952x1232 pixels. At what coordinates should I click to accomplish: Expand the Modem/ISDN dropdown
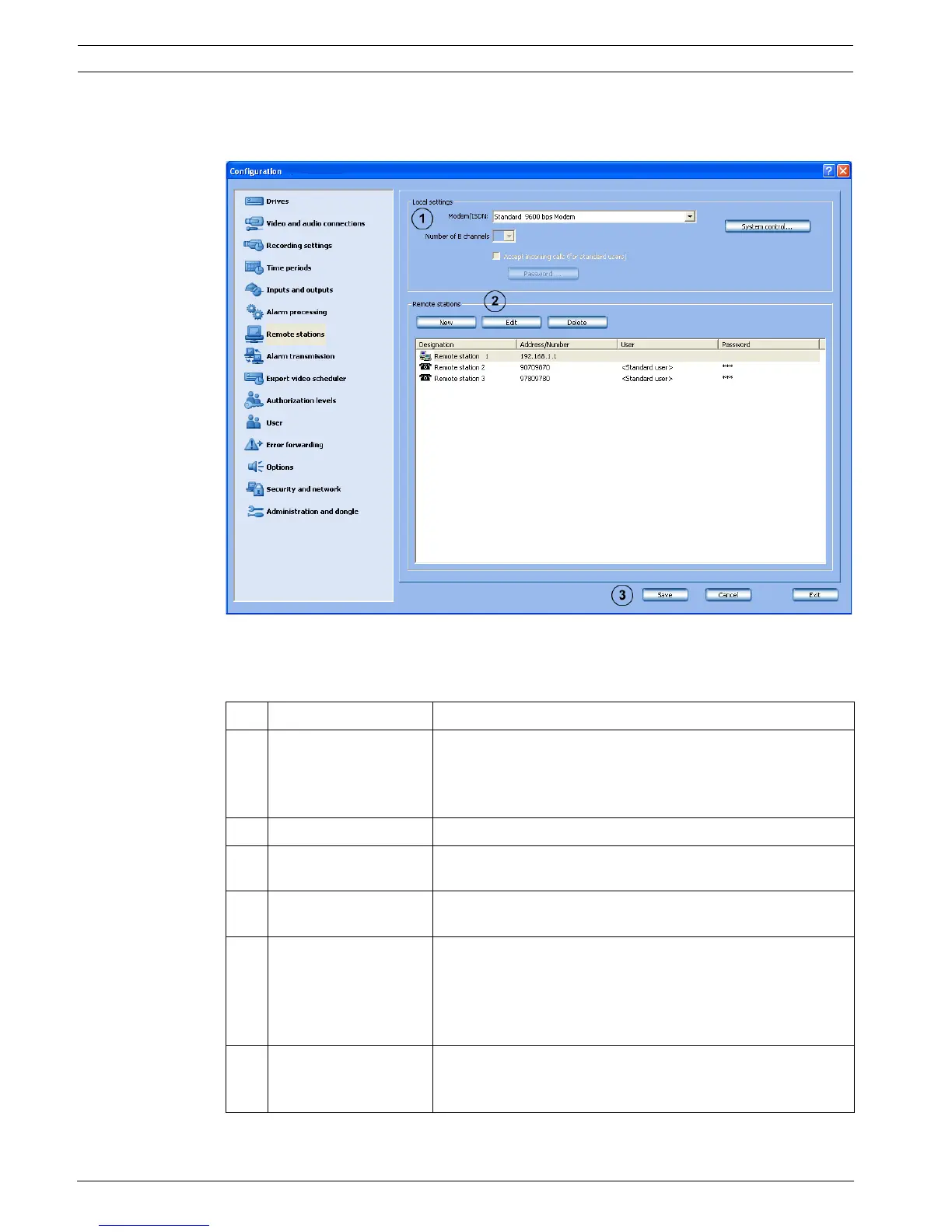click(x=690, y=217)
